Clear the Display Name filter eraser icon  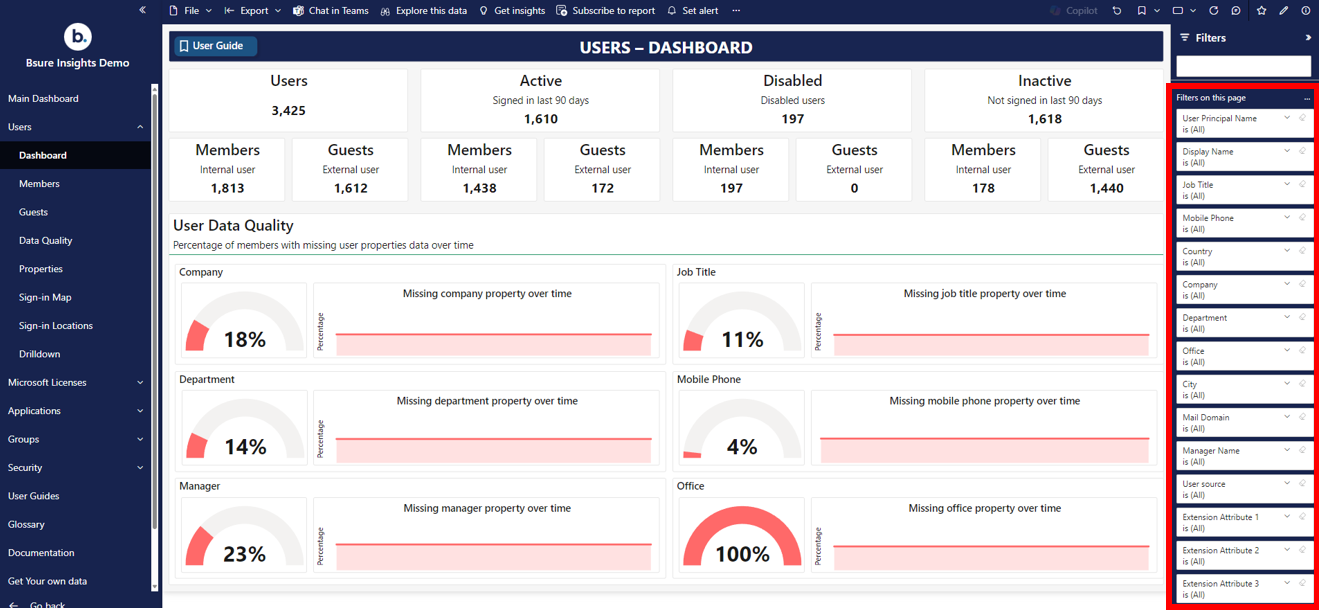click(1302, 151)
